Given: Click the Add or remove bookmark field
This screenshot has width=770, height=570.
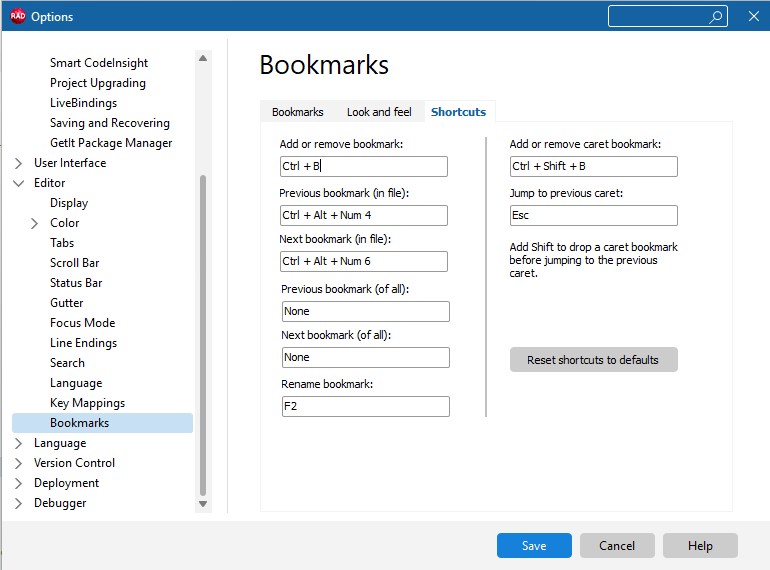Looking at the screenshot, I should tap(364, 166).
